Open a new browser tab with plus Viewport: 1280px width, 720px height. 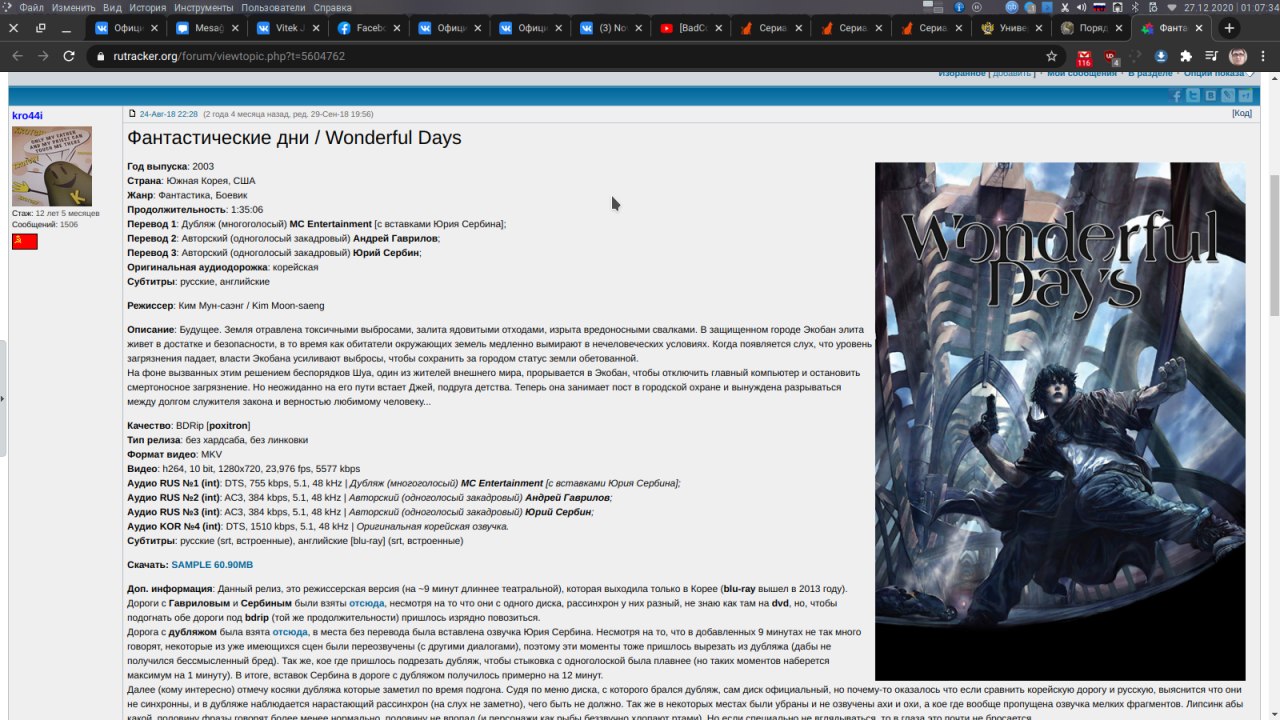[x=1229, y=28]
